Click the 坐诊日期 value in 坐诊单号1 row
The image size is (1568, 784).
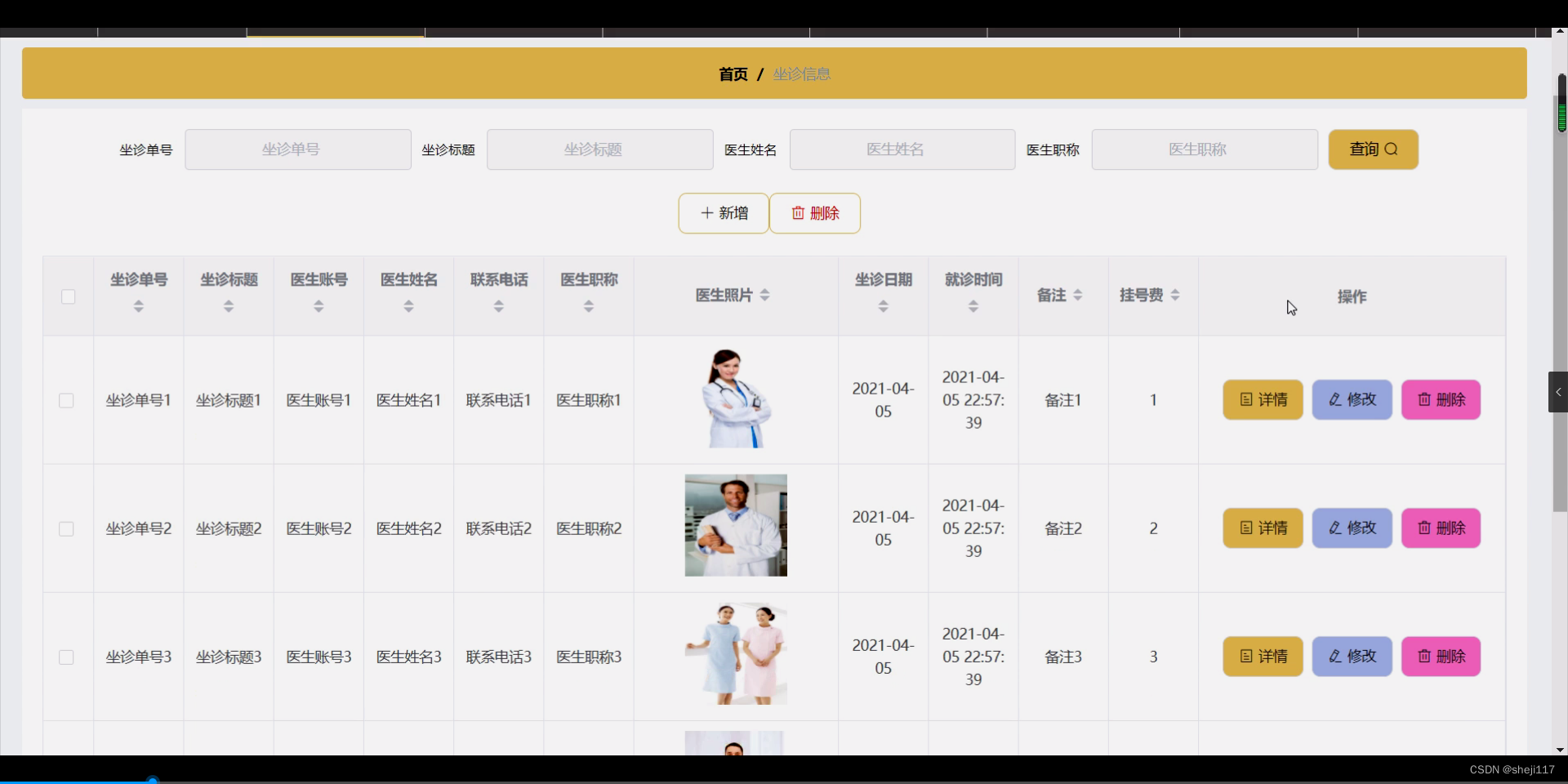883,400
